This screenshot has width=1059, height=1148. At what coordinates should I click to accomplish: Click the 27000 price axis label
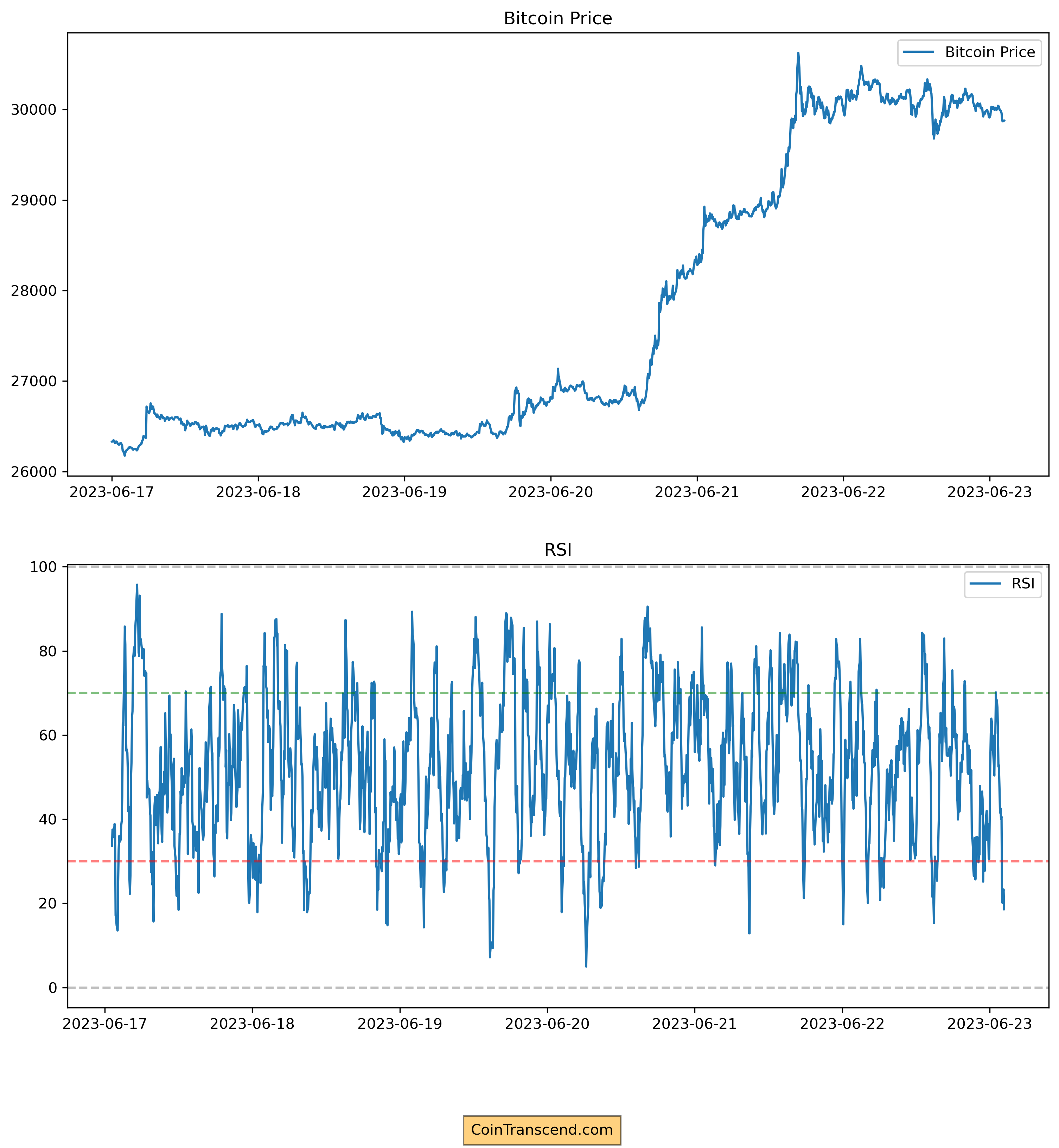[34, 382]
